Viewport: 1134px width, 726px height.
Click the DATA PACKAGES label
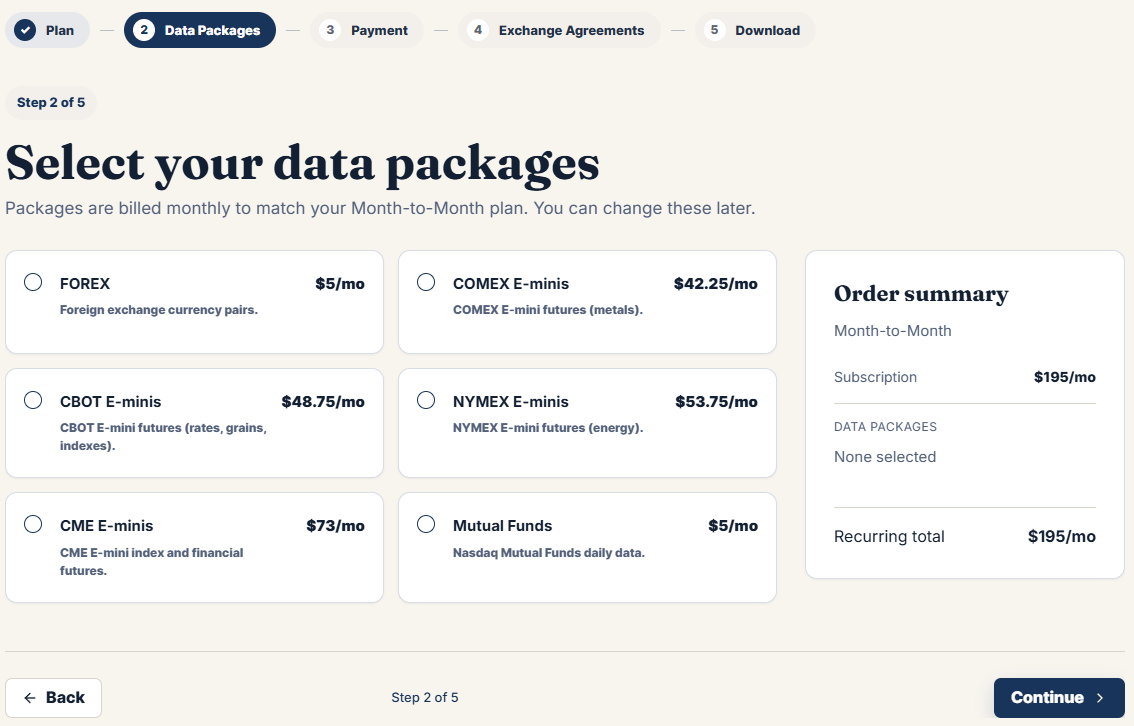(885, 427)
